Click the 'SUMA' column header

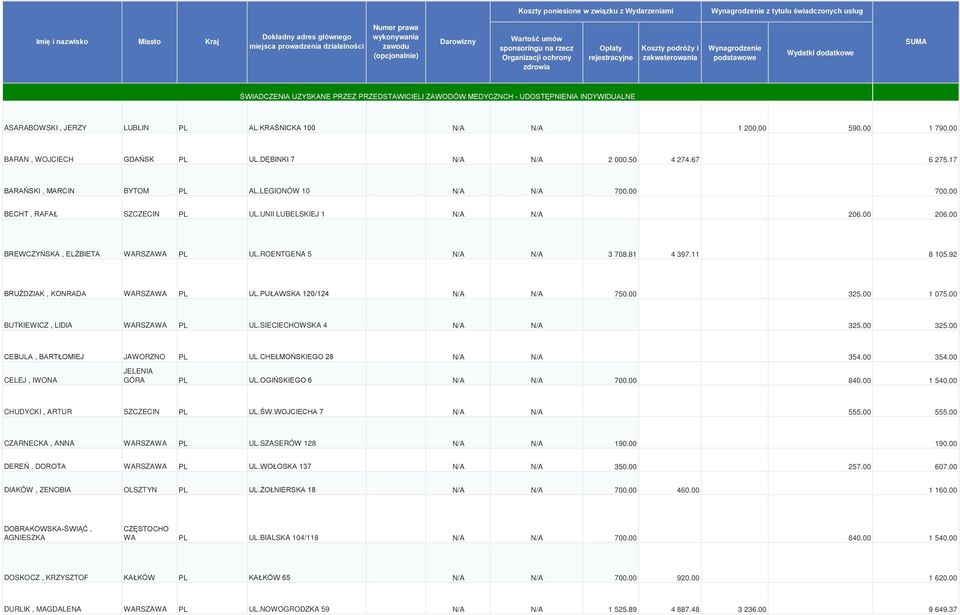point(916,42)
